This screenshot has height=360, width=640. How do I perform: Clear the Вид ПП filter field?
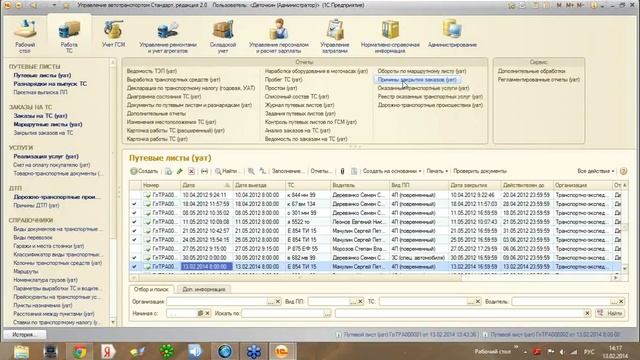(x=360, y=302)
